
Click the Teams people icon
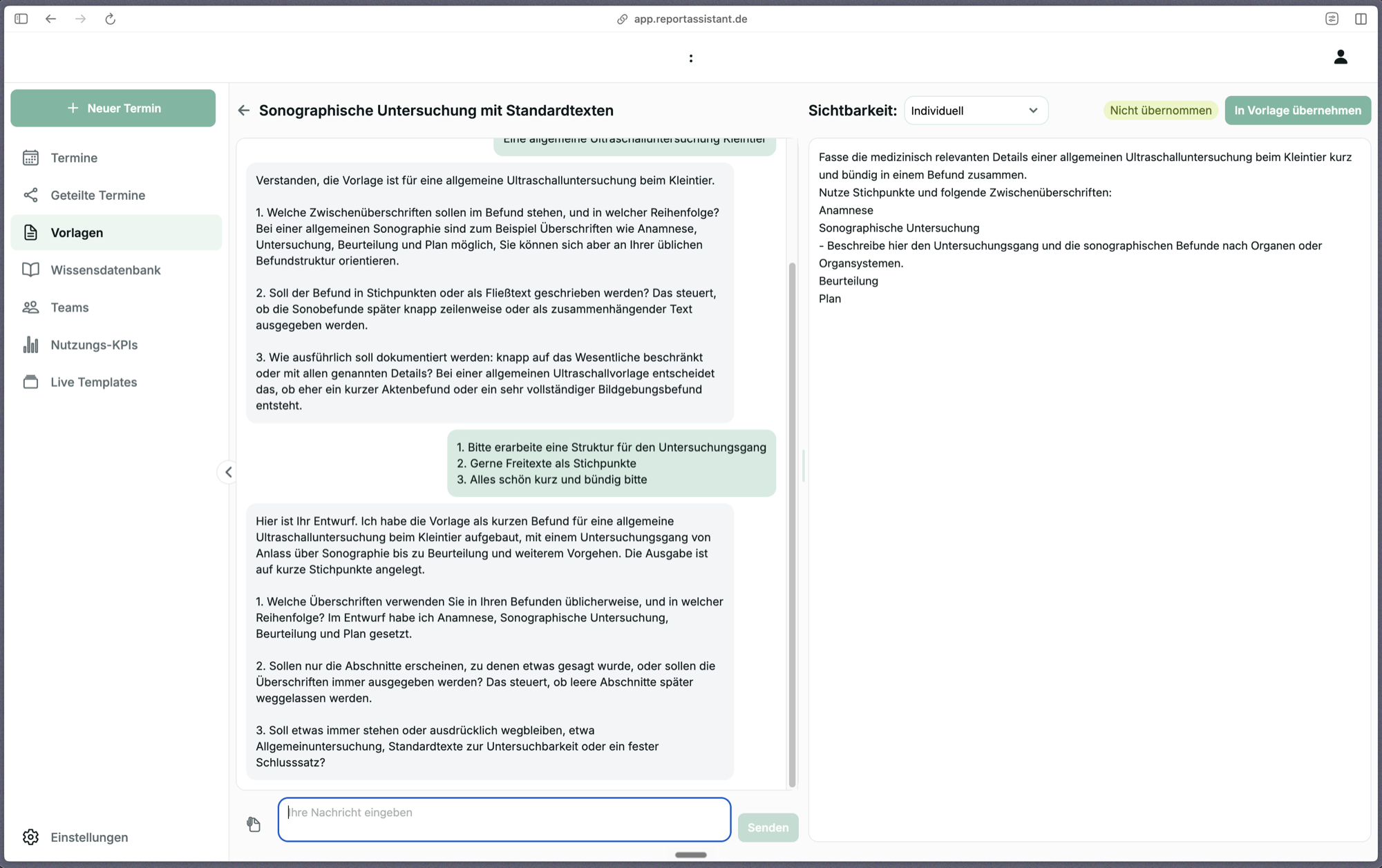[30, 307]
